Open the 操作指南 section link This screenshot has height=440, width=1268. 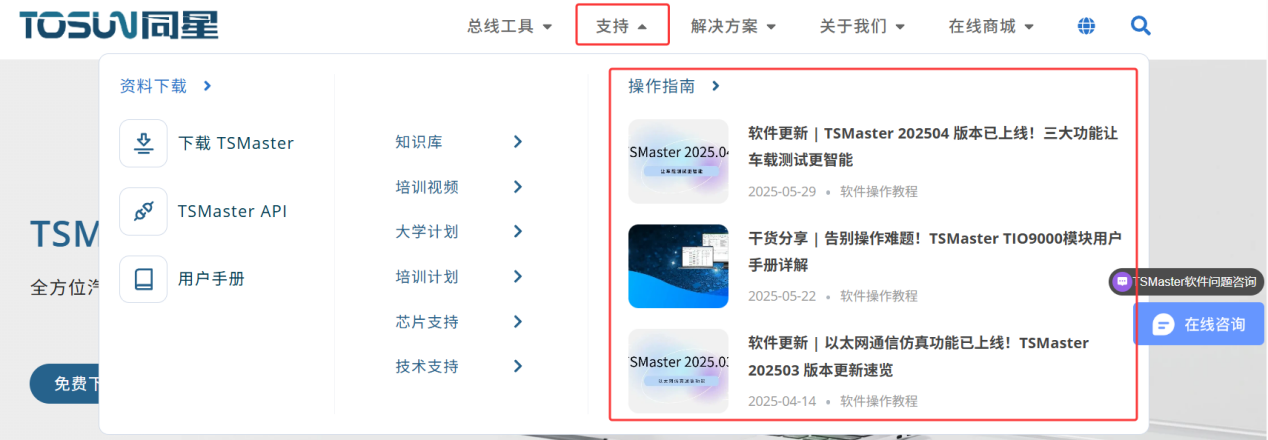(x=661, y=86)
